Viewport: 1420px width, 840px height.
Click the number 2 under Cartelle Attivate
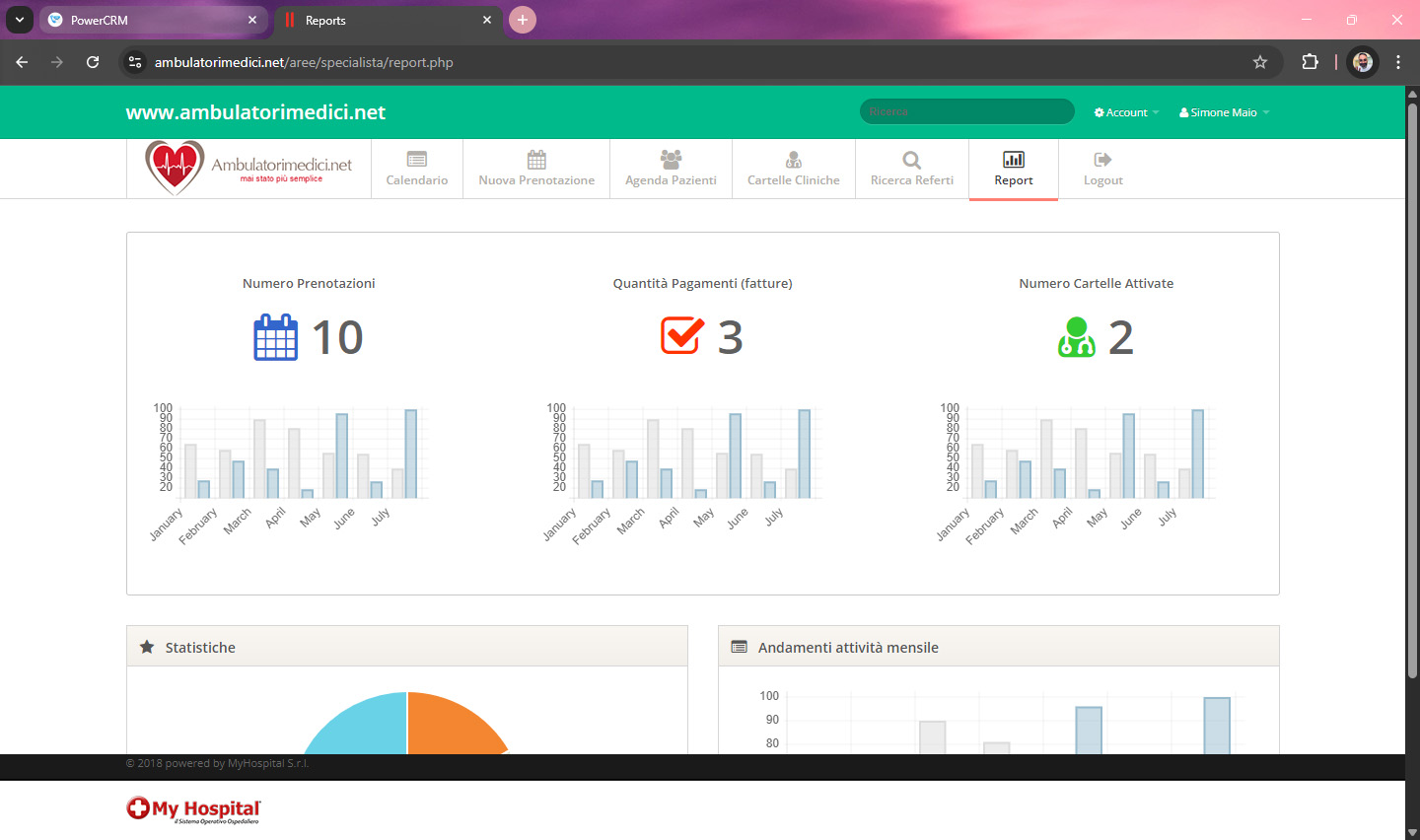(1121, 337)
